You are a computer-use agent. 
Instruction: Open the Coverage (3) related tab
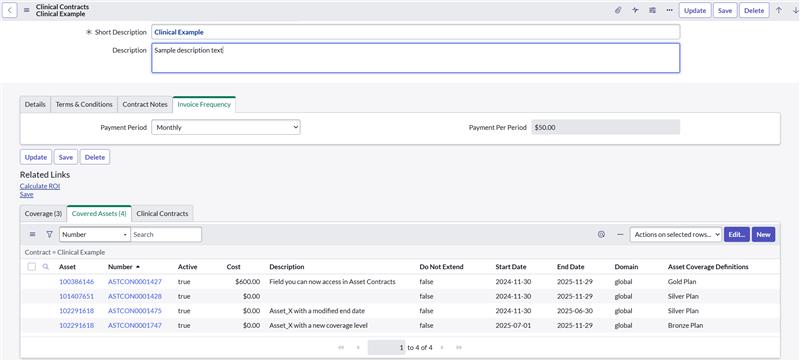click(x=43, y=214)
